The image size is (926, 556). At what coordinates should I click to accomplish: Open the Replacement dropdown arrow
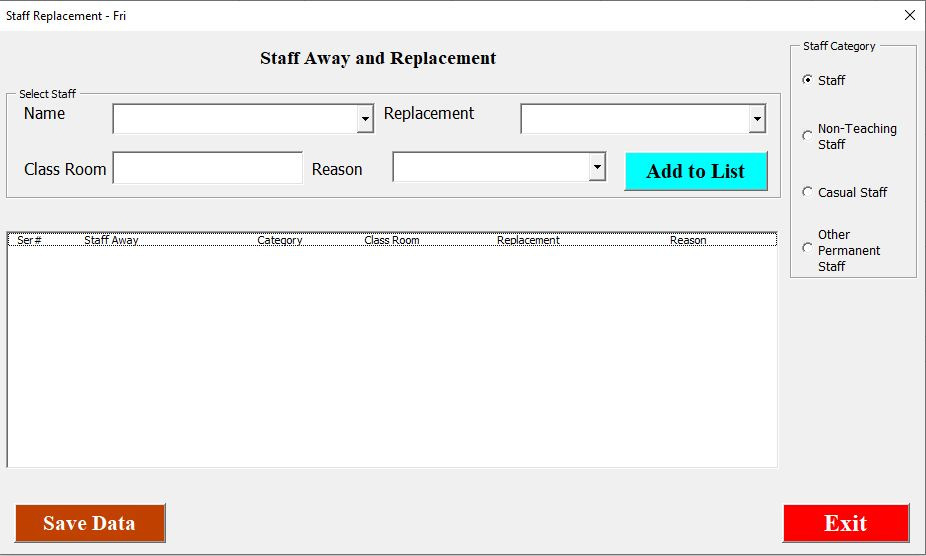click(757, 119)
